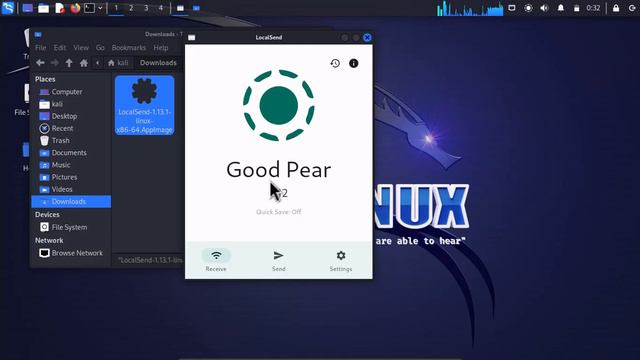The height and width of the screenshot is (360, 640).
Task: Click the volume speaker tray icon
Action: [x=544, y=8]
